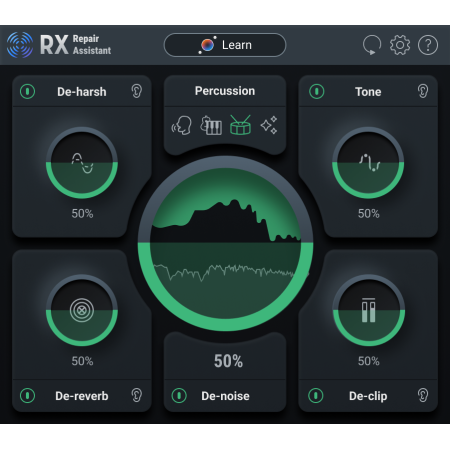
Task: Click the De-clip module title
Action: [x=368, y=396]
